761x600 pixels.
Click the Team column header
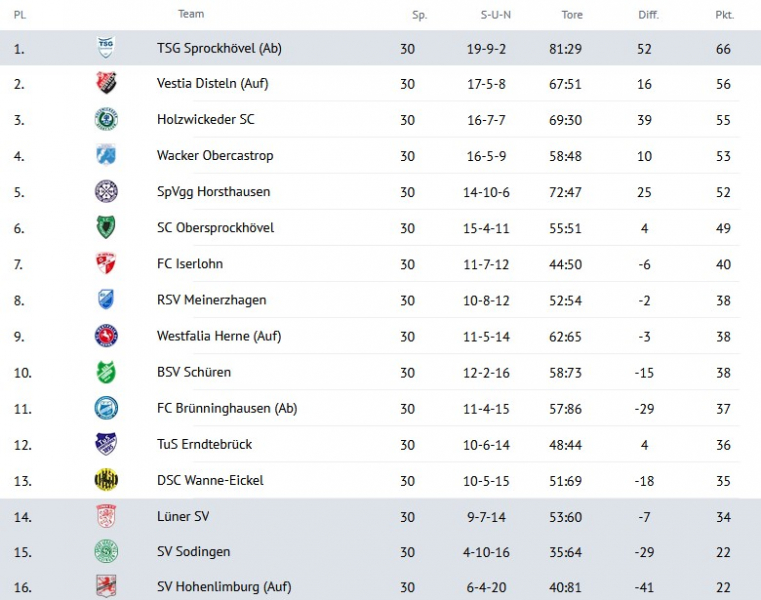coord(191,14)
